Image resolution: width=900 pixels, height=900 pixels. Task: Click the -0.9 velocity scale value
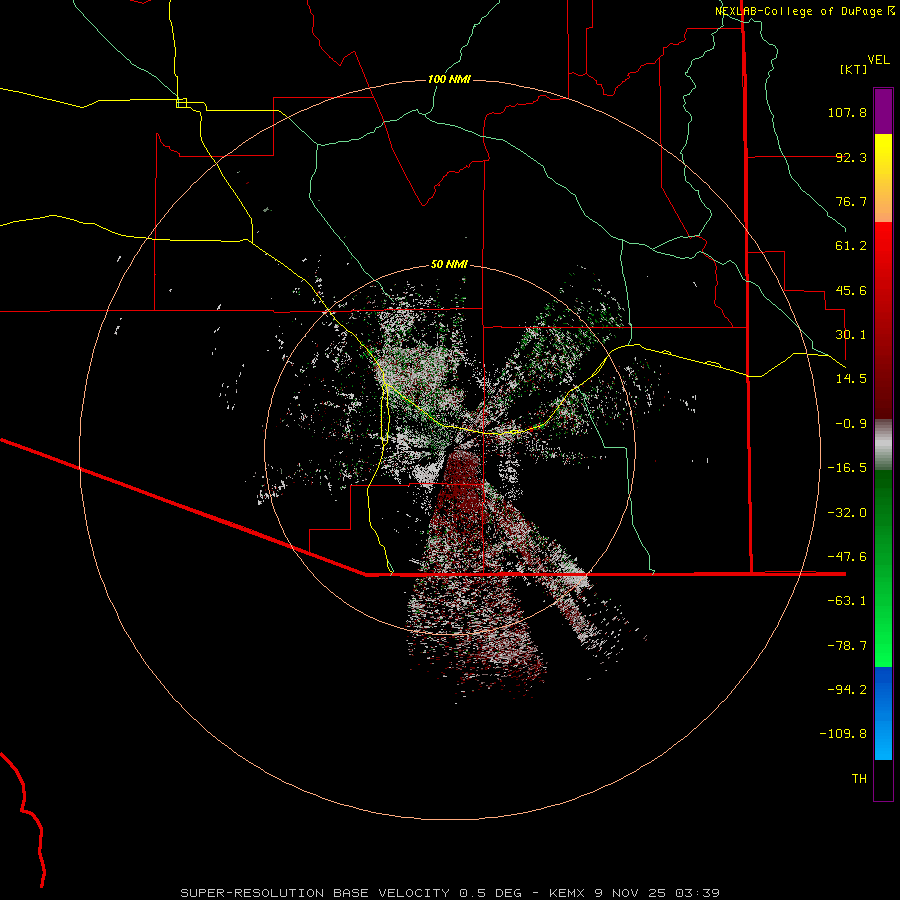851,424
